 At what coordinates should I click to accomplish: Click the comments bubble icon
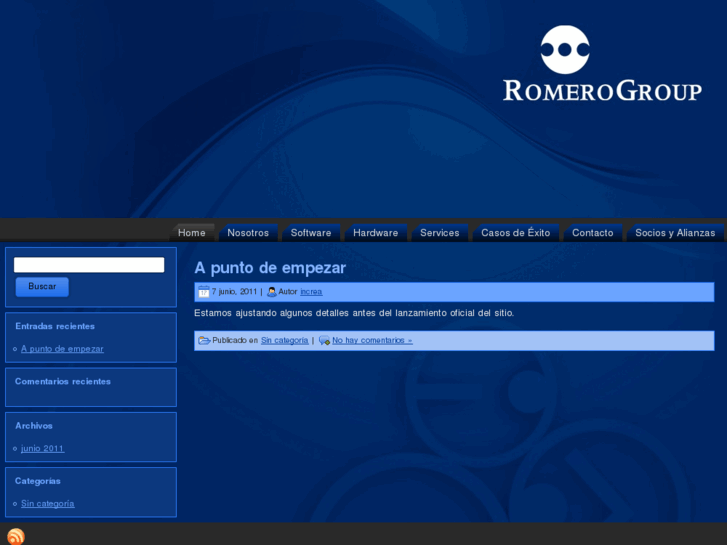[325, 340]
